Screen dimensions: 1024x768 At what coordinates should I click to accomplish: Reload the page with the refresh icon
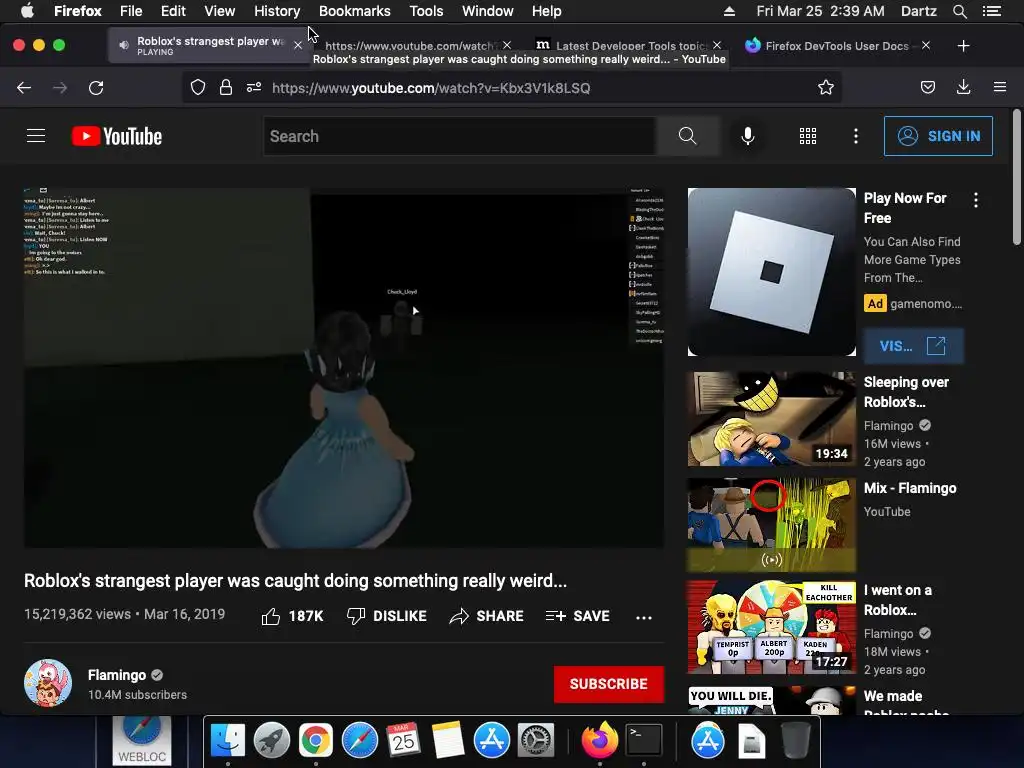click(96, 88)
